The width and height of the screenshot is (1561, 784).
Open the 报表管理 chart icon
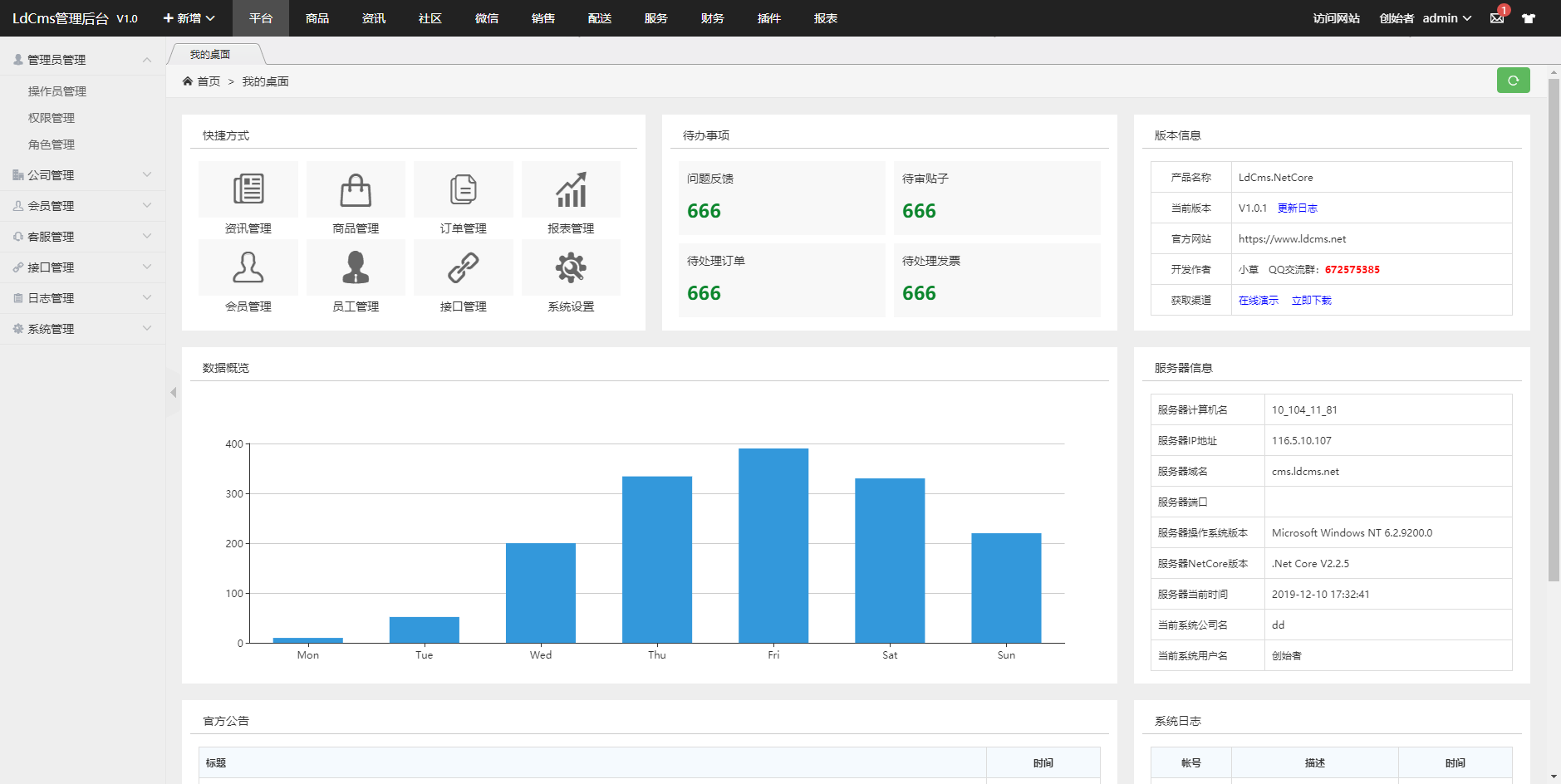click(571, 189)
